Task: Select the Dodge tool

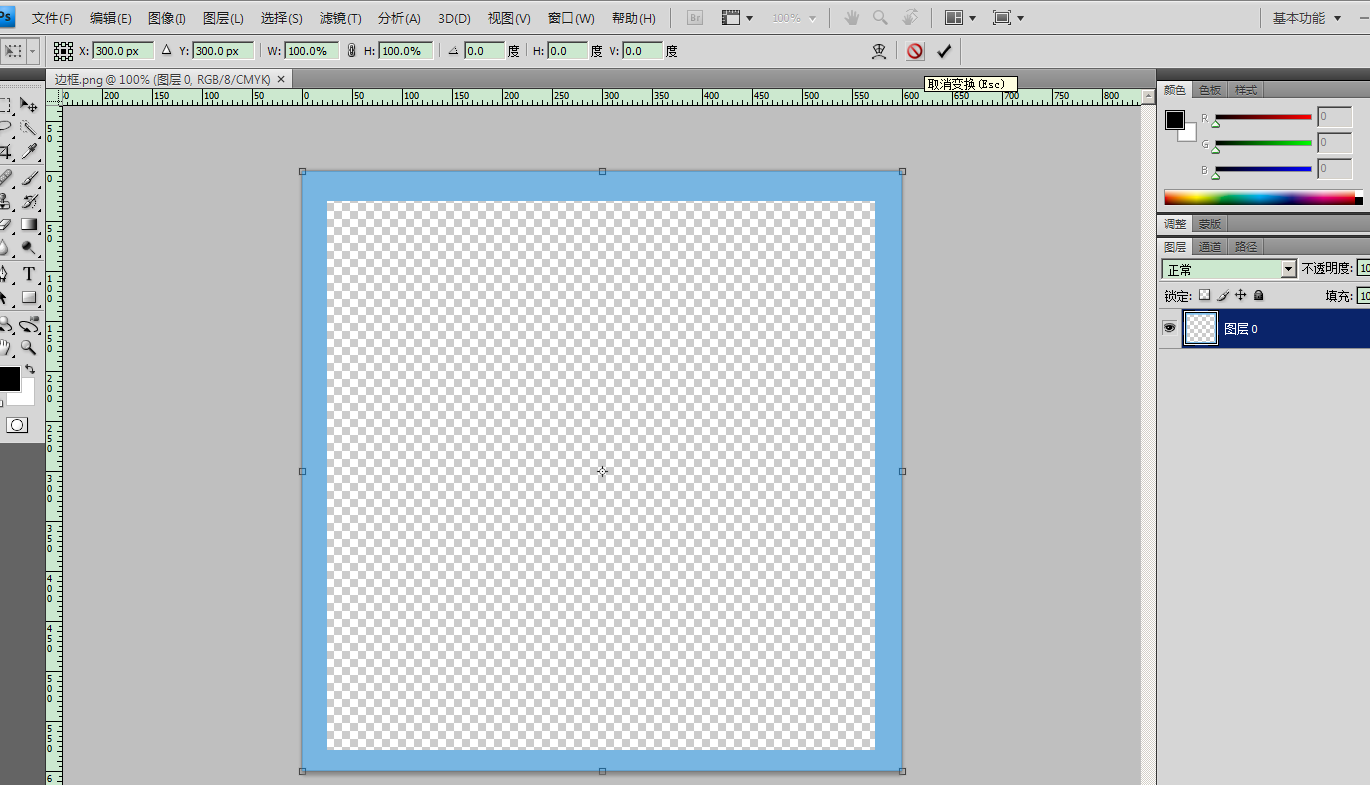Action: (x=29, y=249)
